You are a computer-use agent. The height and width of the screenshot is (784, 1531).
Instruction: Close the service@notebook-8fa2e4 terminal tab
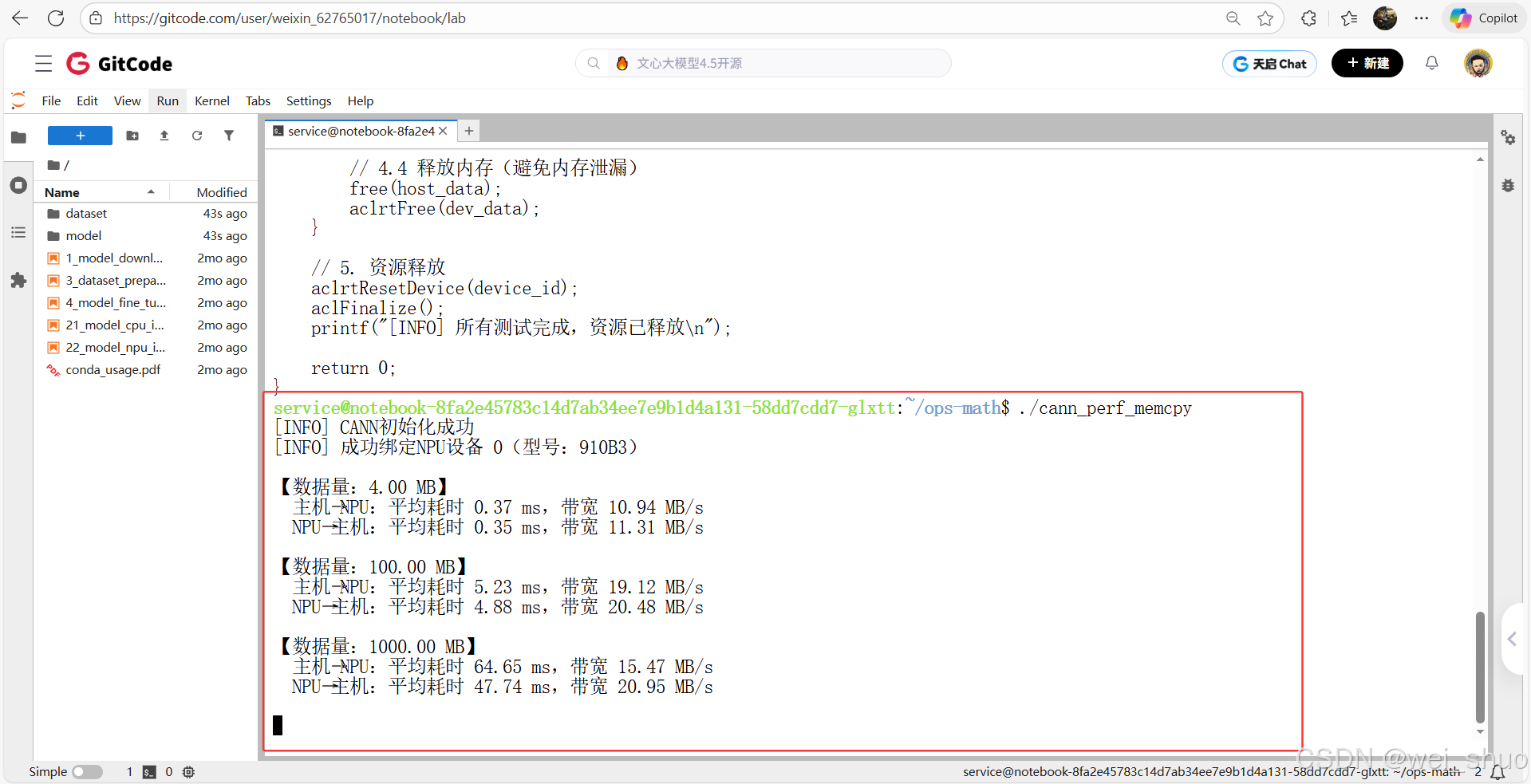[444, 131]
